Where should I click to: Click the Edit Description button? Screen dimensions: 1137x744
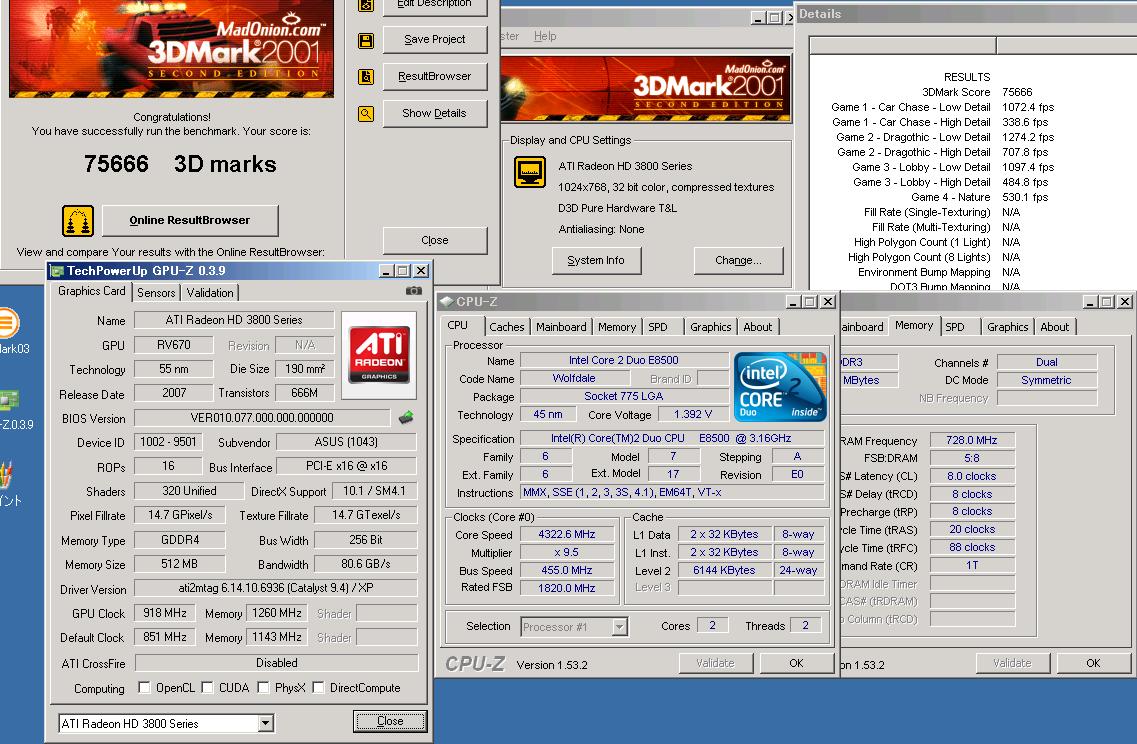coord(435,7)
